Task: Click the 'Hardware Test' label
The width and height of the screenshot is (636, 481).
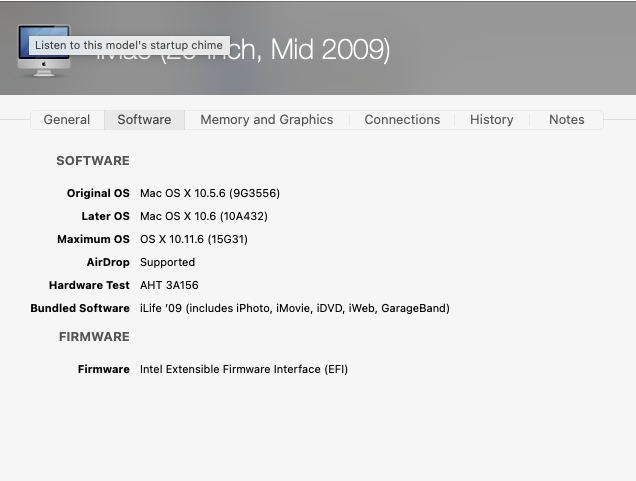Action: 89,285
